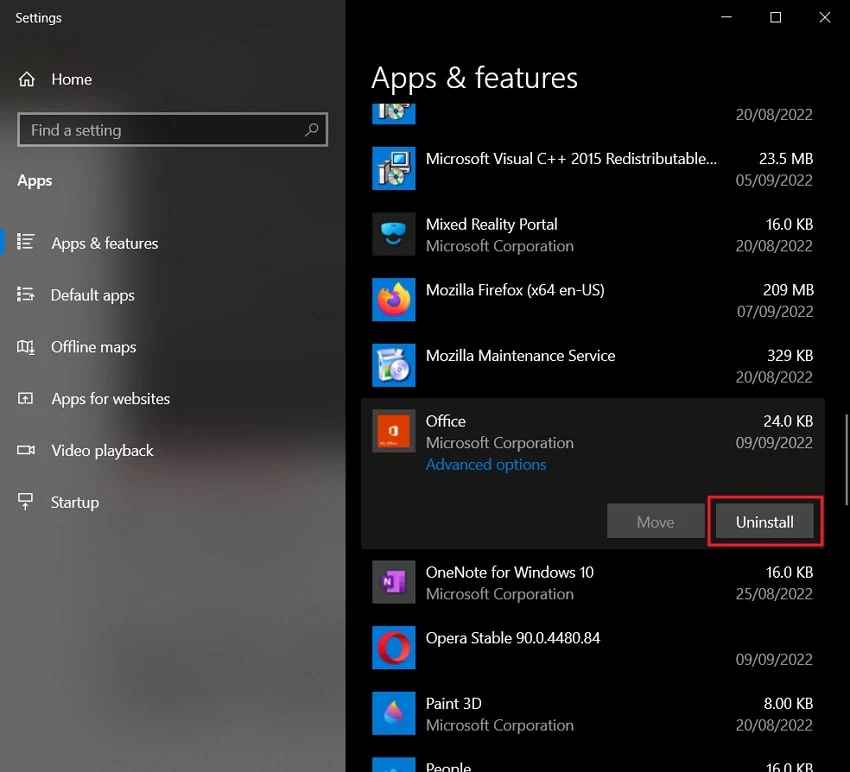
Task: Focus the Find a setting field
Action: click(172, 130)
